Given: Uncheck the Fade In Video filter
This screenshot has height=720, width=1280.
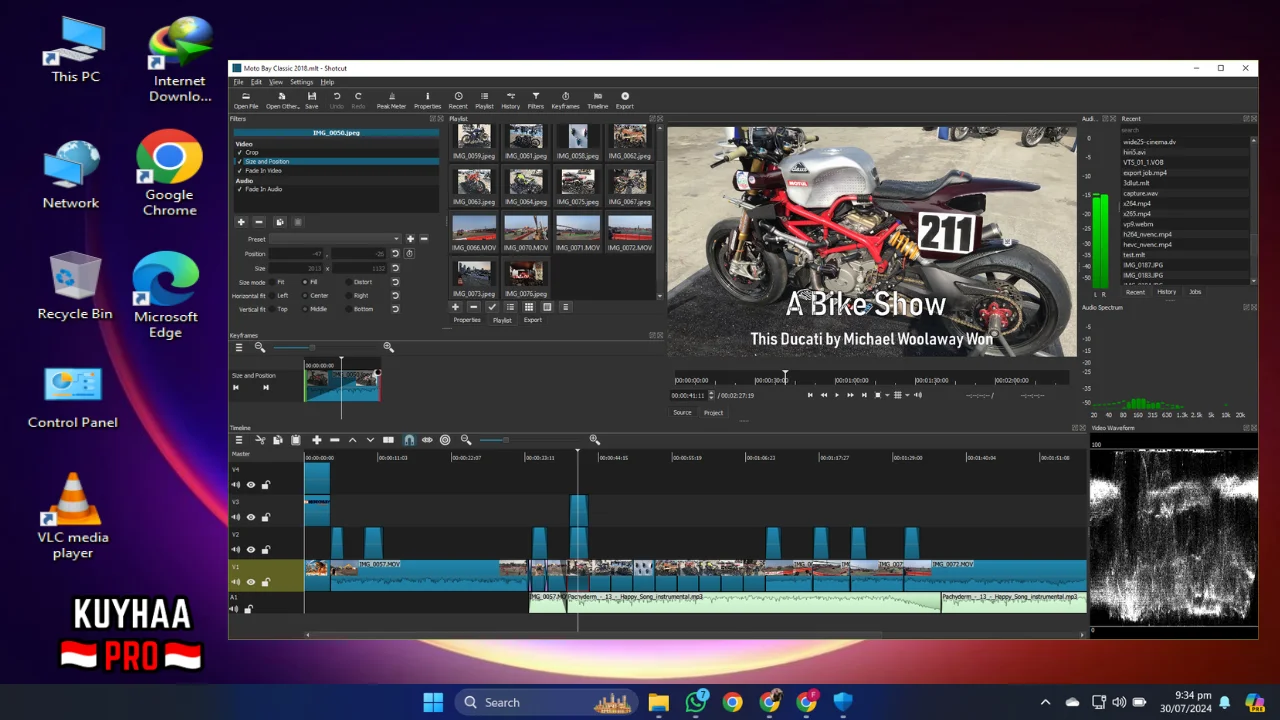Looking at the screenshot, I should pyautogui.click(x=240, y=171).
